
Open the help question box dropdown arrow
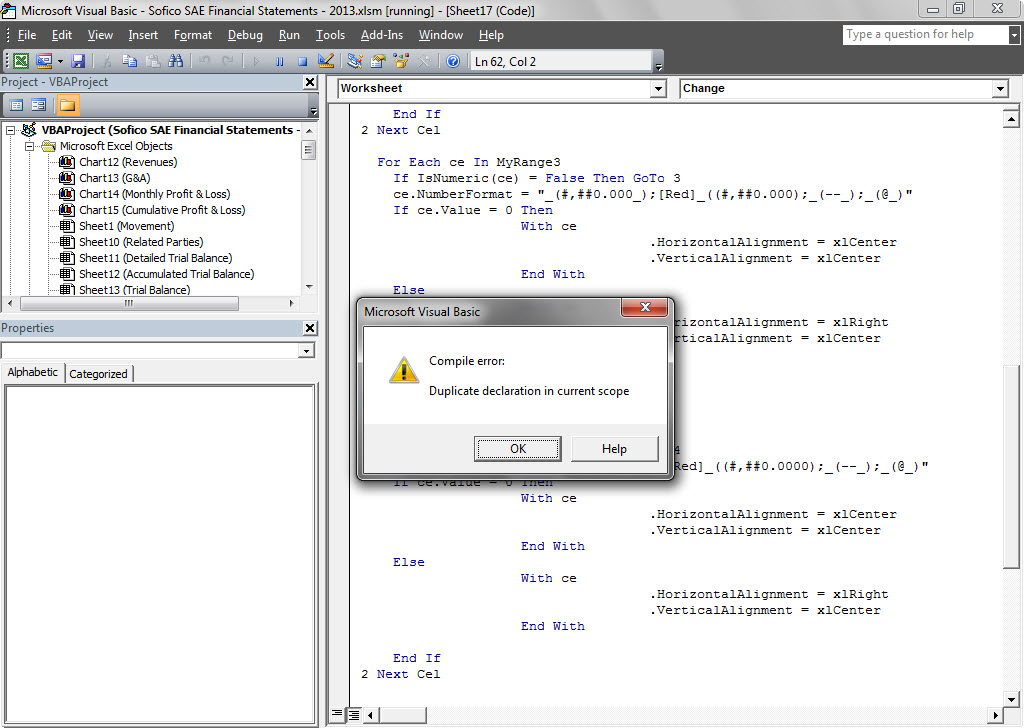[x=1014, y=35]
